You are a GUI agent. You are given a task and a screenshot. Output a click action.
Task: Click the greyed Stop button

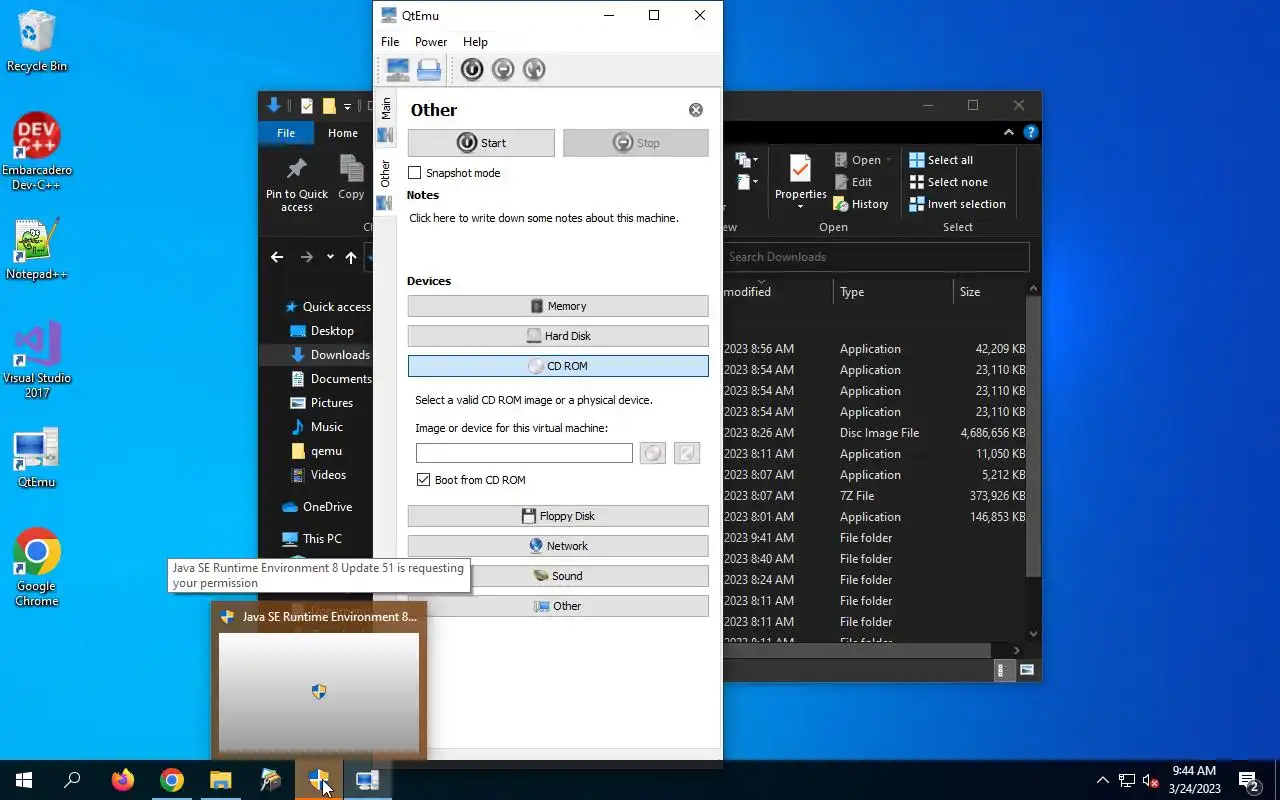click(636, 143)
